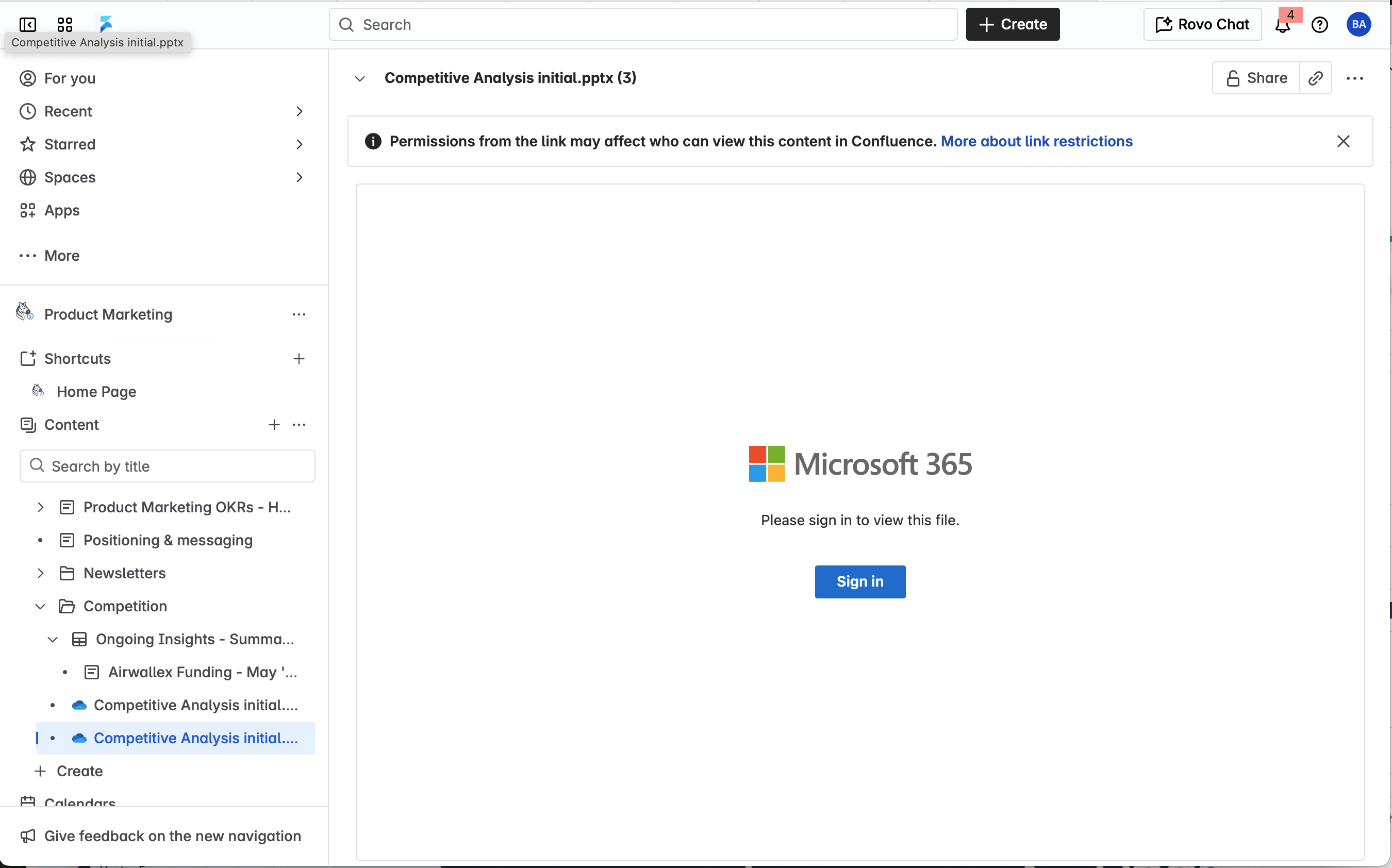This screenshot has height=868, width=1392.
Task: Open the Shortcuts section
Action: point(77,359)
